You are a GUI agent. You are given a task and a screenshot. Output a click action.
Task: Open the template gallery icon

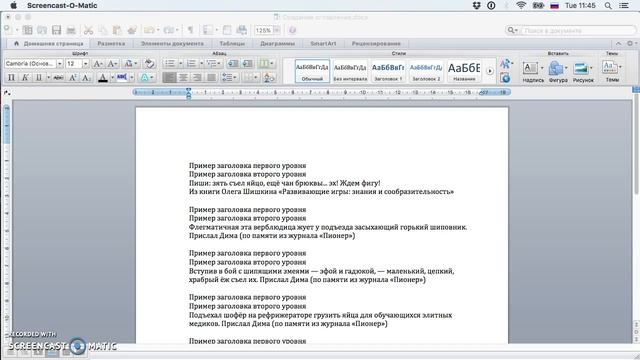click(x=27, y=30)
